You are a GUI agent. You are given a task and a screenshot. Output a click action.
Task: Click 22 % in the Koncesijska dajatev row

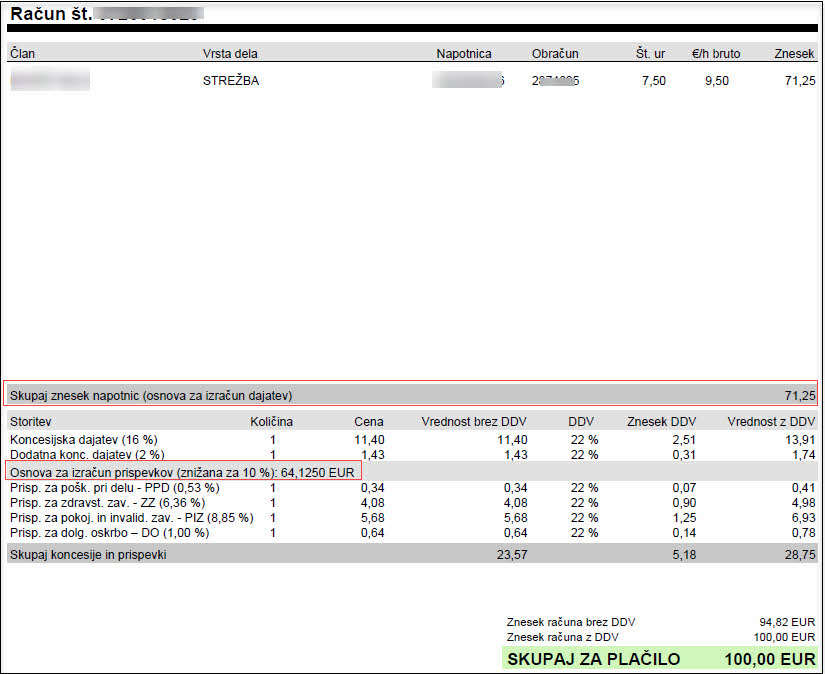click(585, 440)
